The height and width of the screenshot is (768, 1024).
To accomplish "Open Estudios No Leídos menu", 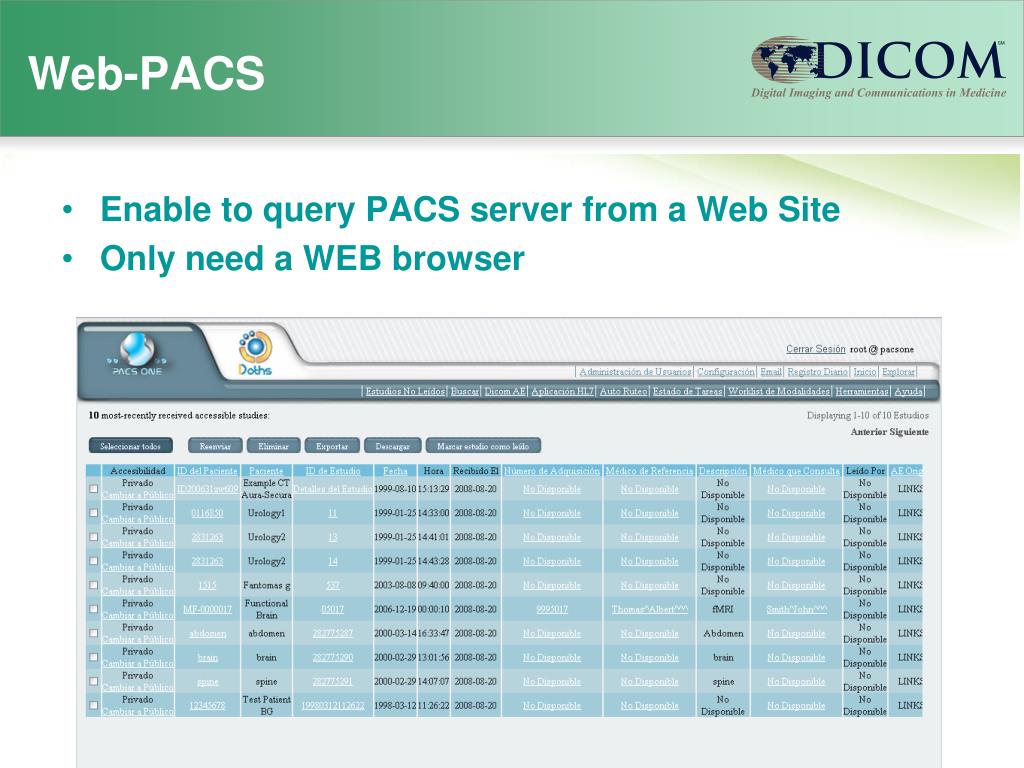I will click(x=405, y=391).
